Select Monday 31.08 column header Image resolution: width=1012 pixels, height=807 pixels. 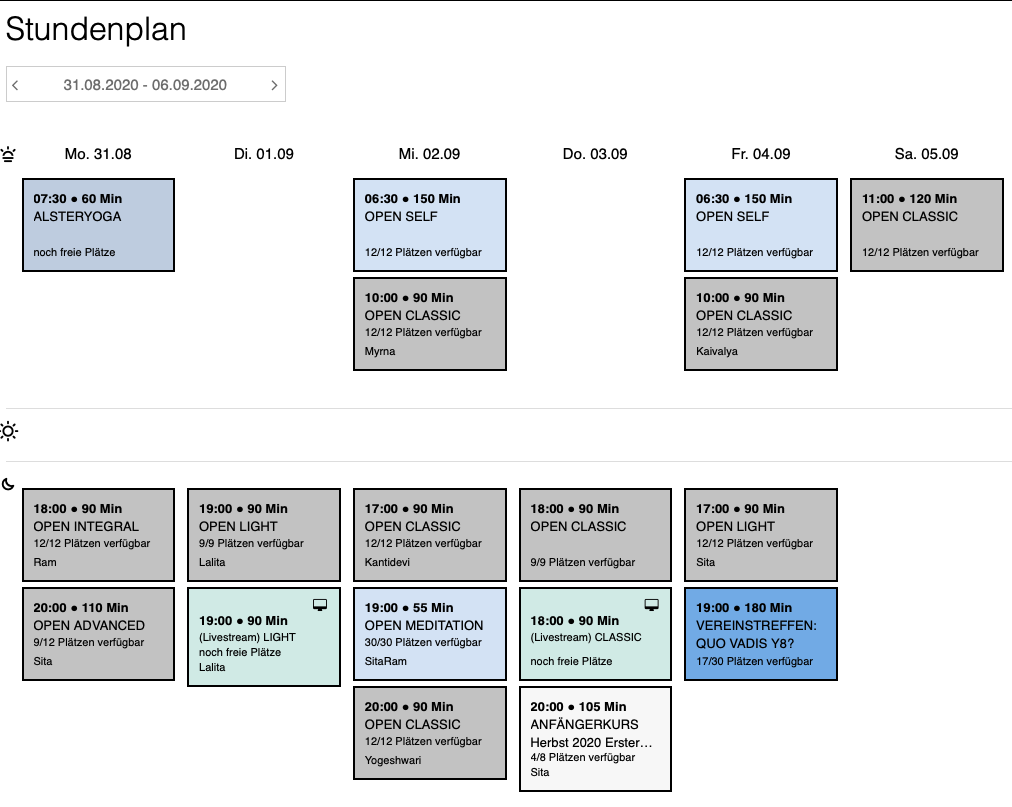click(98, 154)
